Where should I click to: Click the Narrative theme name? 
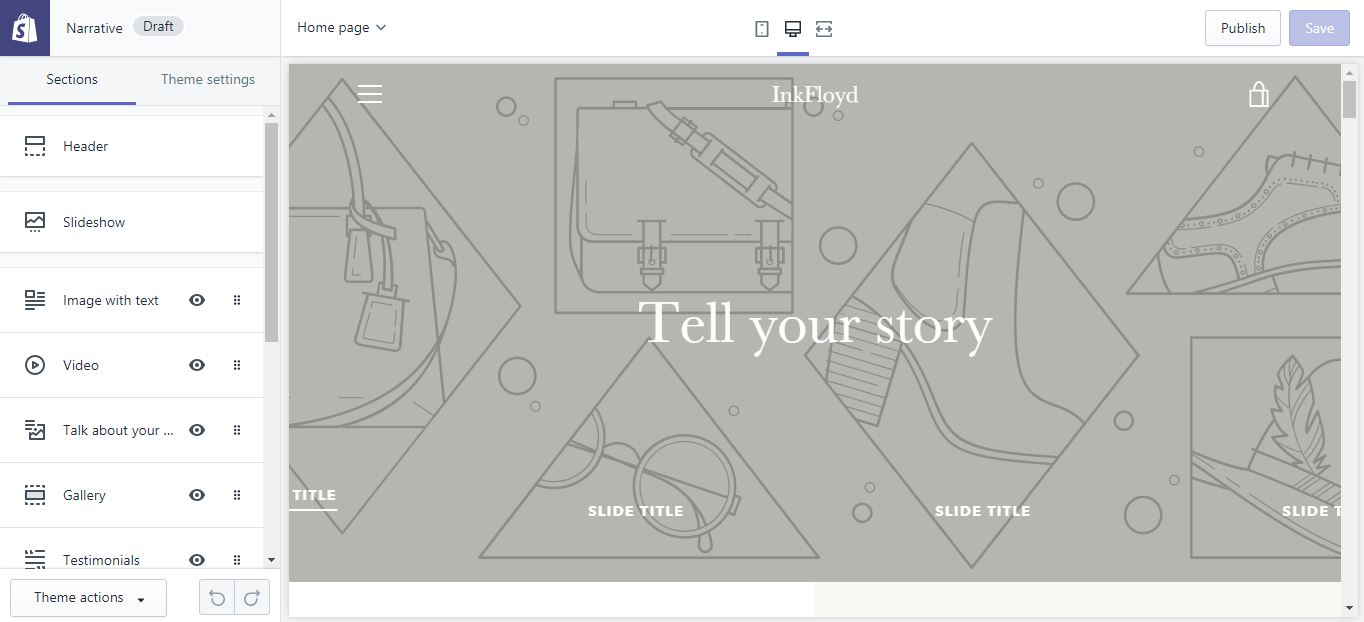[94, 28]
